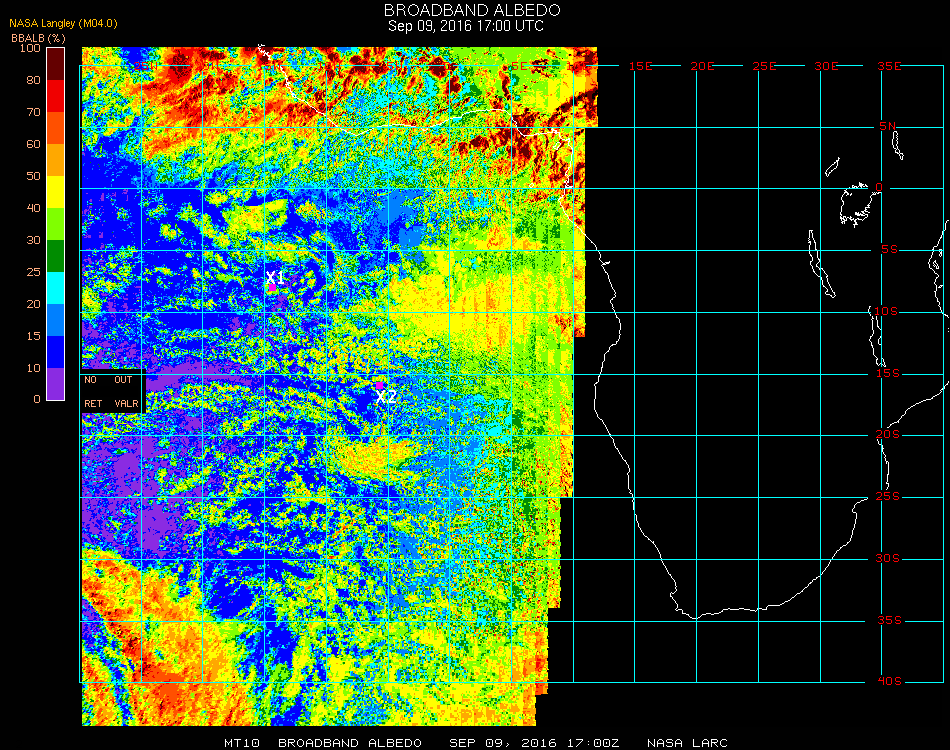Choose the dark green 25-30 colorbar swatch

56,256
